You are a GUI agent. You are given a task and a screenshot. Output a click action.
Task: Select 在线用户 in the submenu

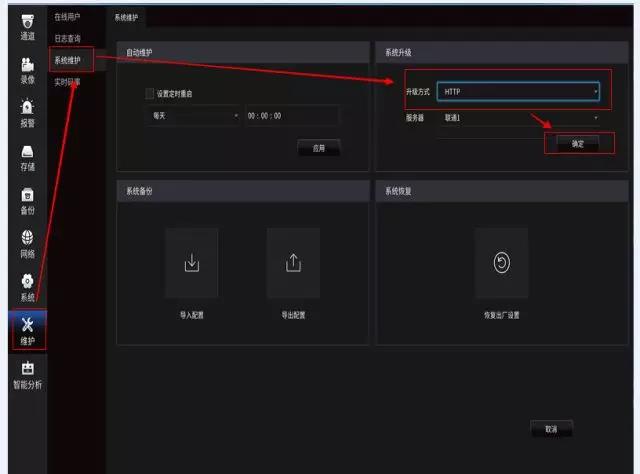click(x=67, y=17)
